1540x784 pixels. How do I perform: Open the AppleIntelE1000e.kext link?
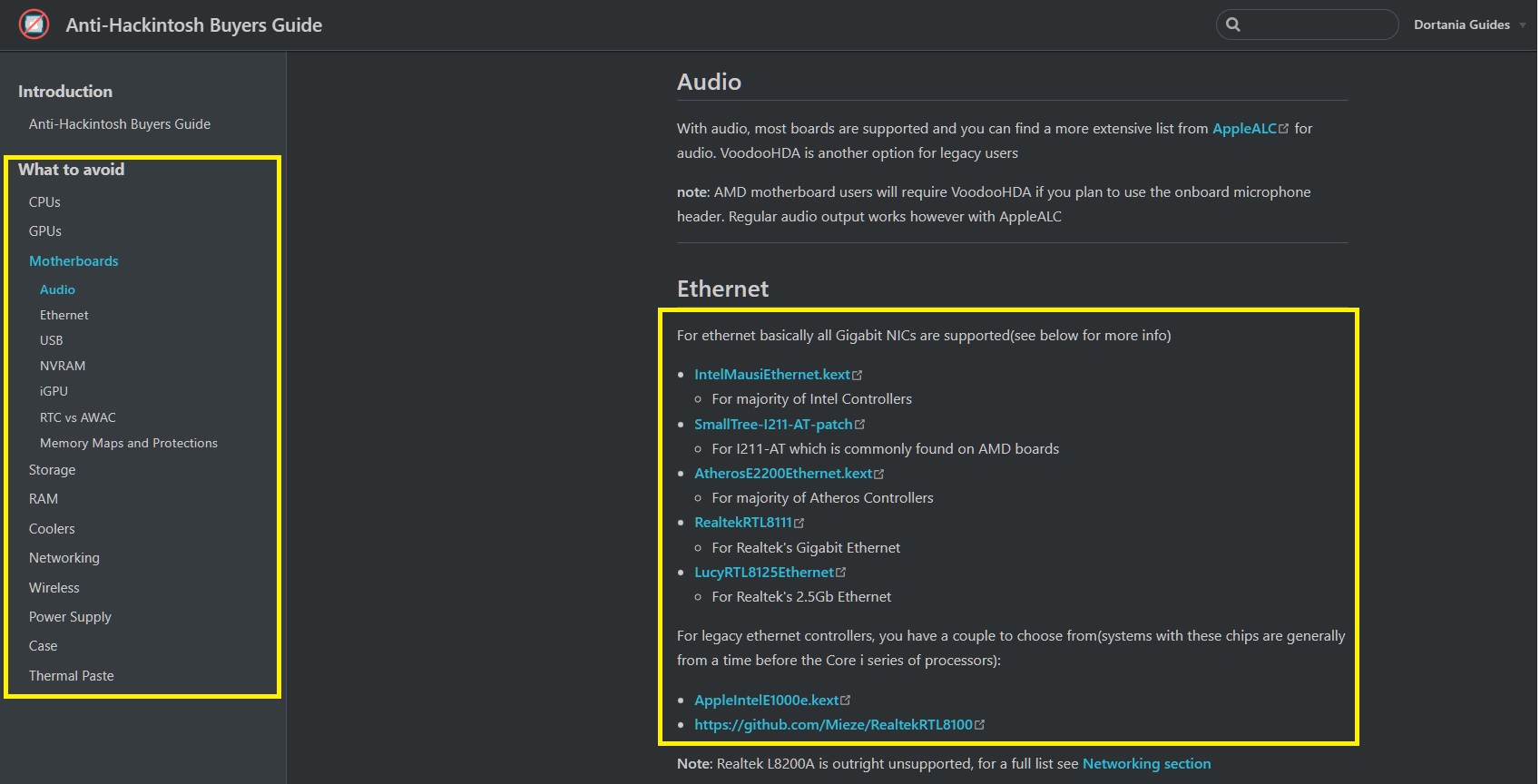(767, 701)
